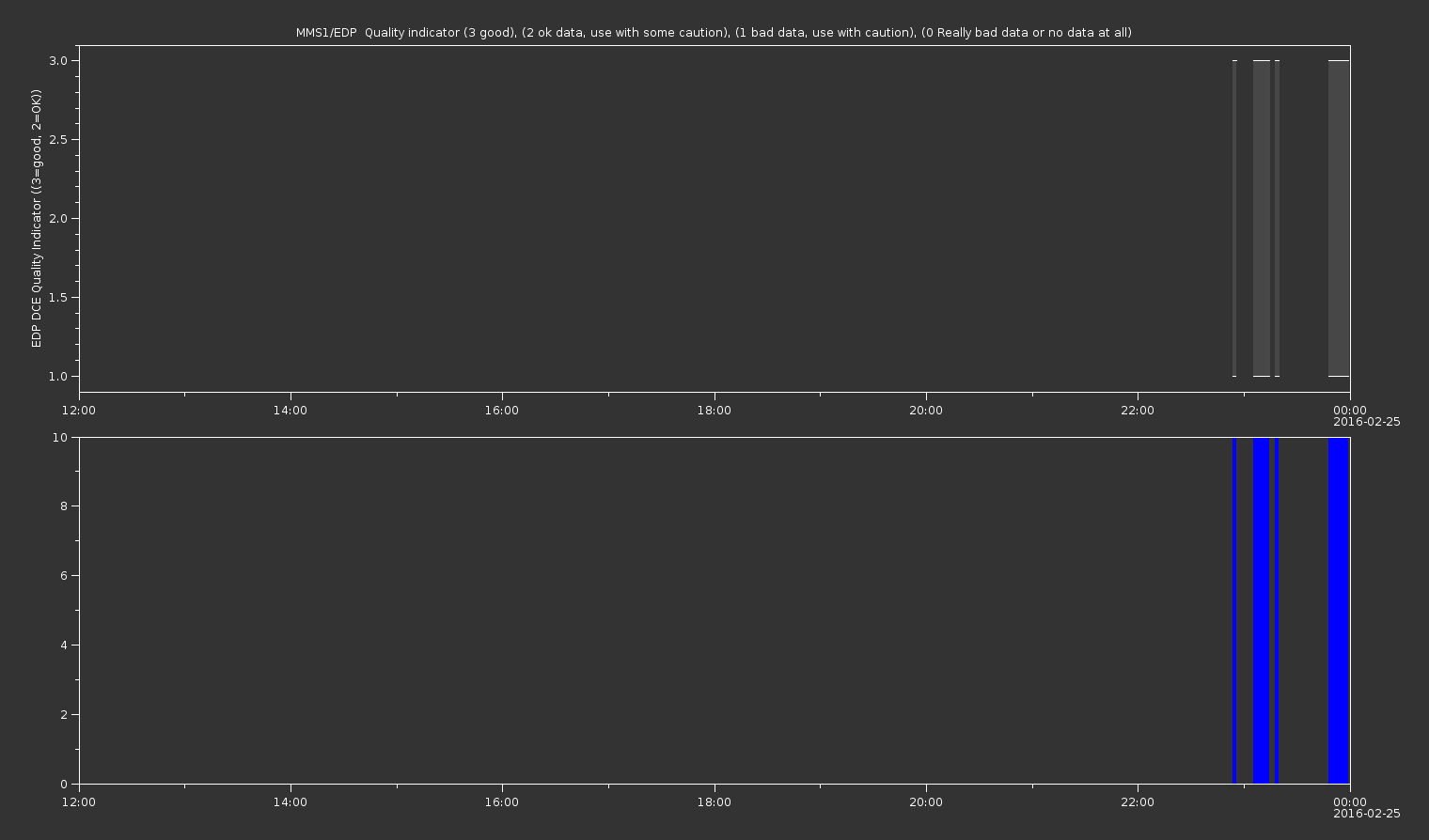Click the 2 tick label on lower plot
This screenshot has width=1429, height=840.
64,715
